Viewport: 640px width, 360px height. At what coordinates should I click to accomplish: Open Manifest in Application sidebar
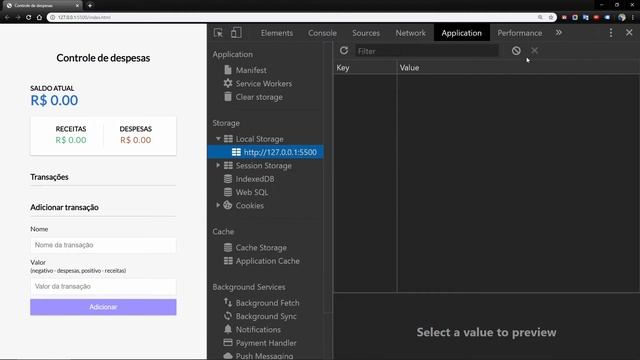(x=251, y=70)
